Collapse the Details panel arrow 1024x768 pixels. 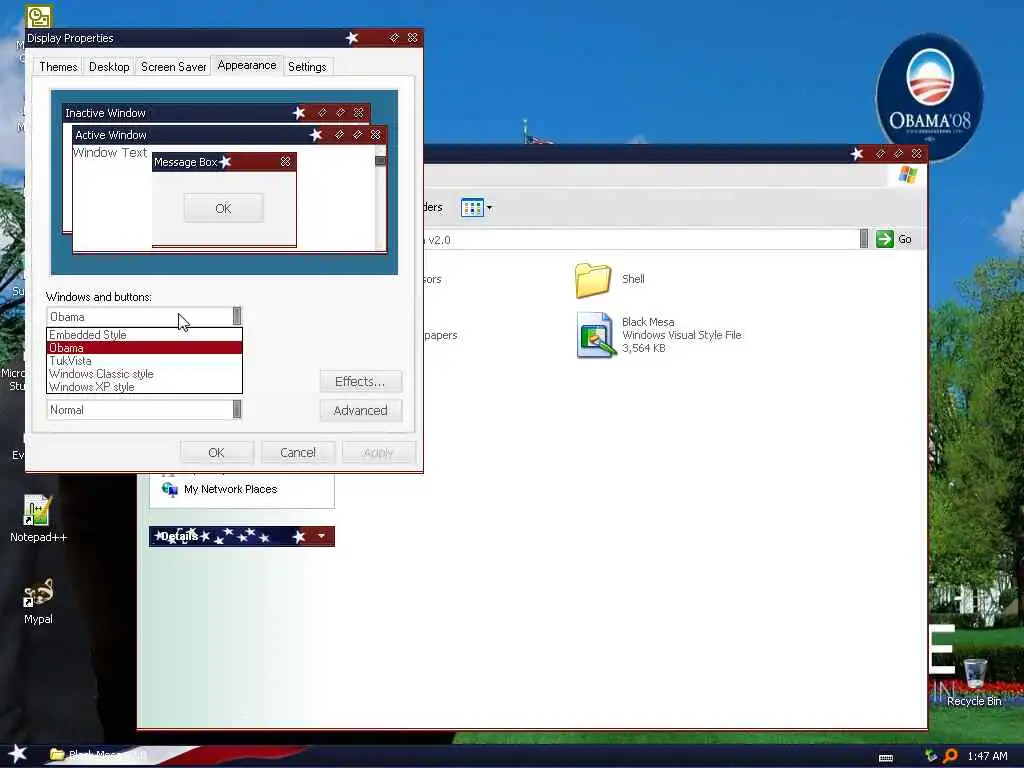click(321, 536)
